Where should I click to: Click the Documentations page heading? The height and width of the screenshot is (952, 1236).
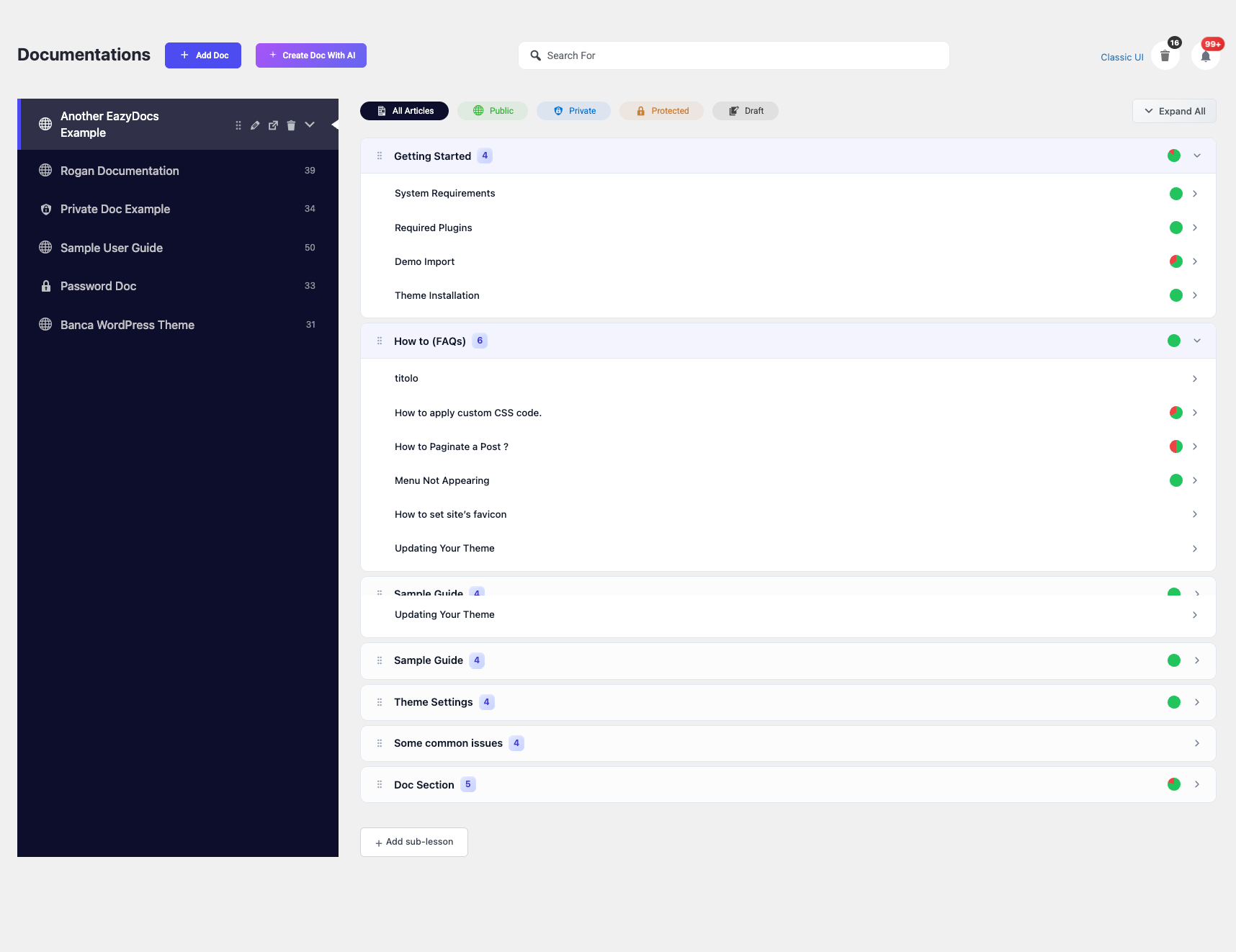click(x=84, y=55)
